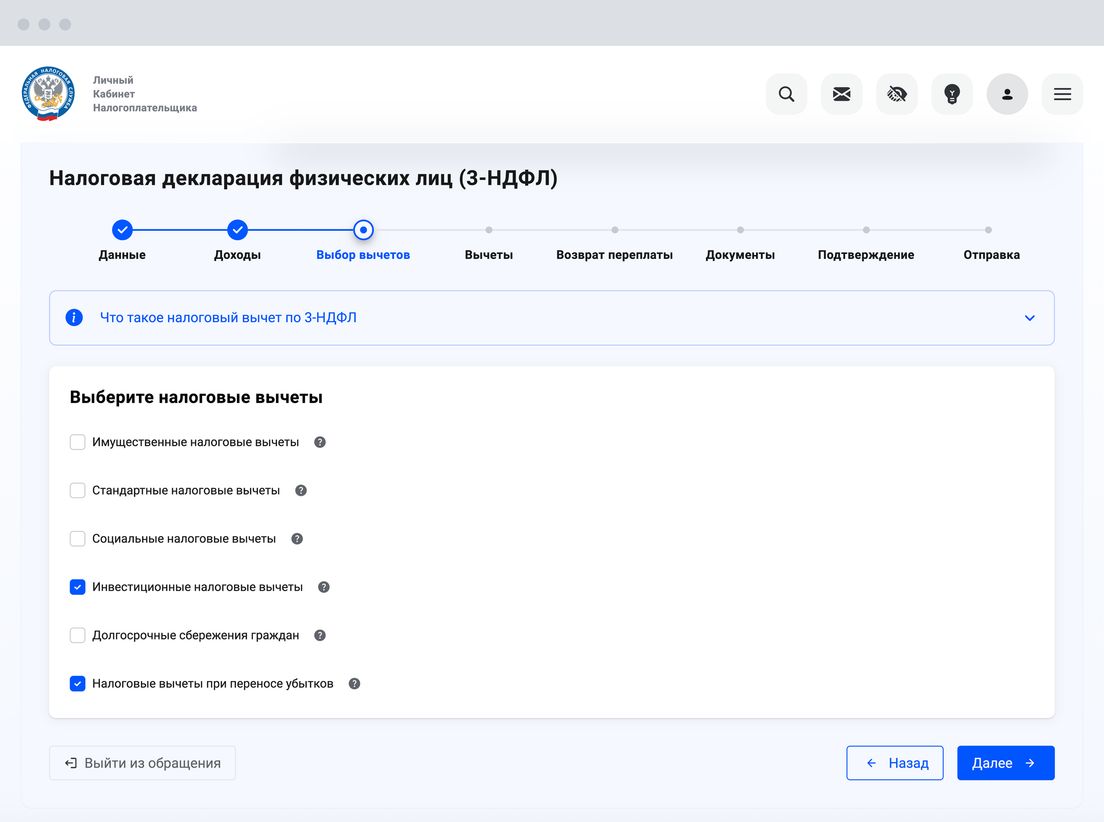The height and width of the screenshot is (822, 1104).
Task: Click heading Налоговая декларация физических лиц (3-НДФЛ)
Action: [303, 178]
